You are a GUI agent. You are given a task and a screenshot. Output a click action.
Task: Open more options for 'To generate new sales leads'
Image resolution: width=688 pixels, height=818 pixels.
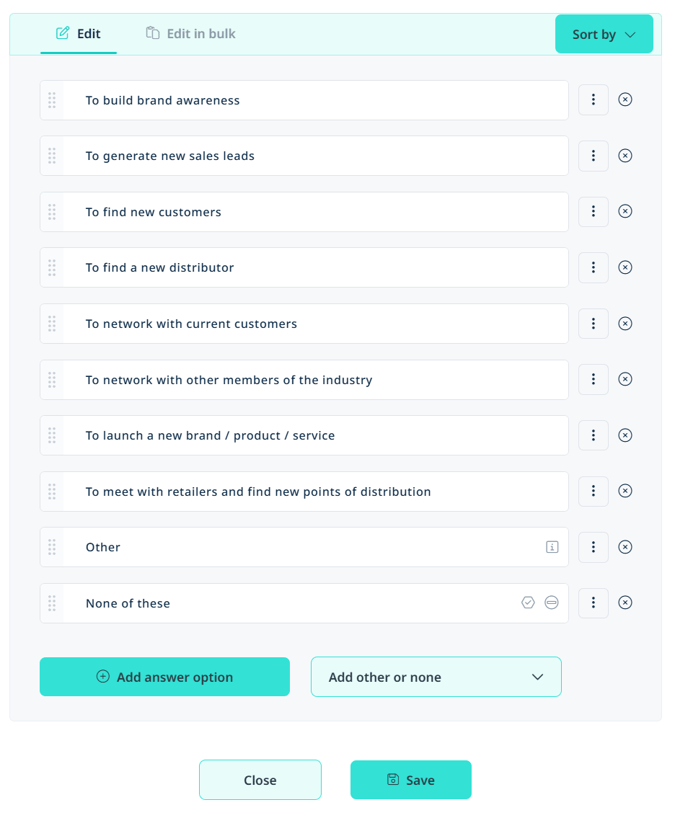pos(593,155)
